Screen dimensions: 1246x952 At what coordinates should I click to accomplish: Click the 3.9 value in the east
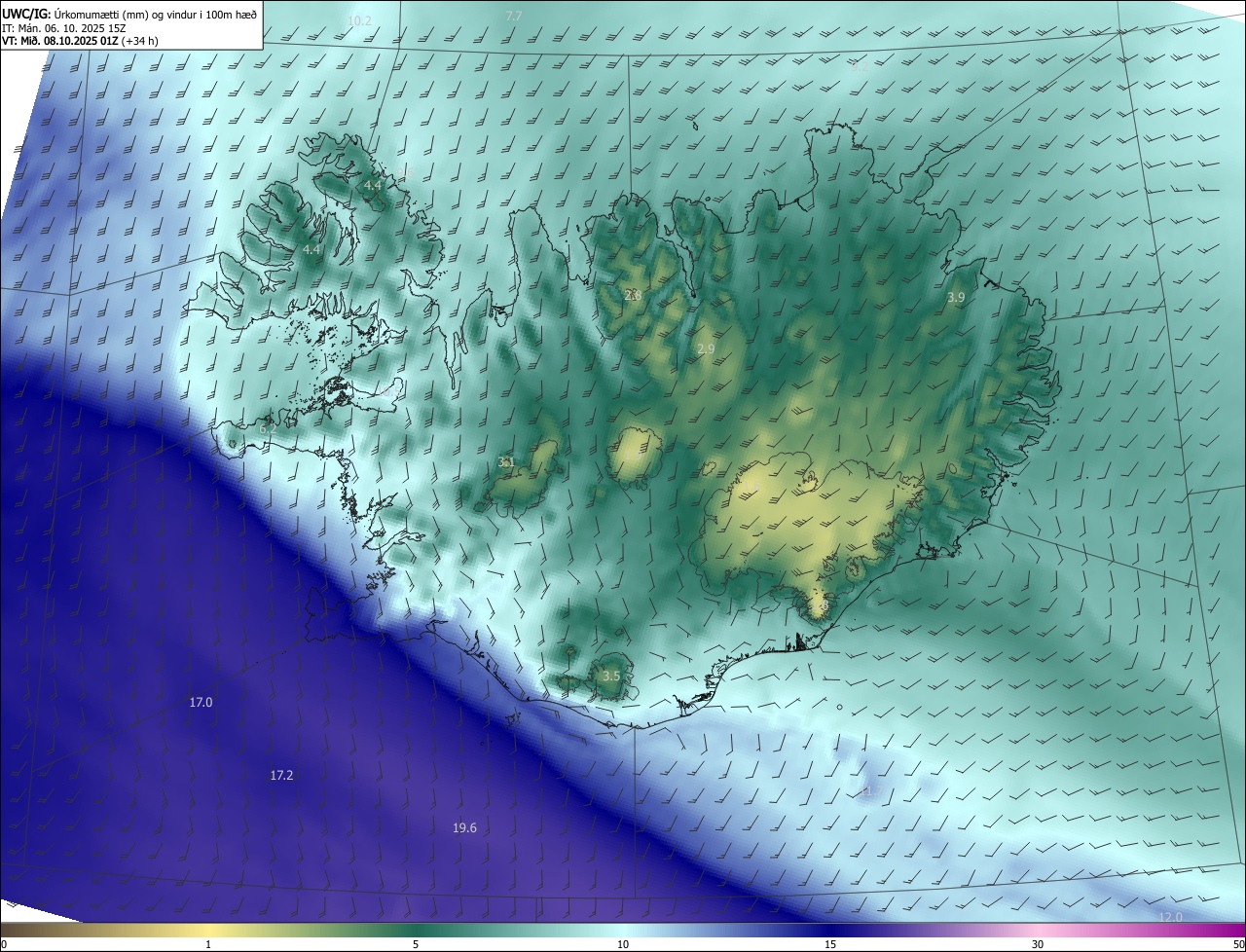pyautogui.click(x=956, y=298)
